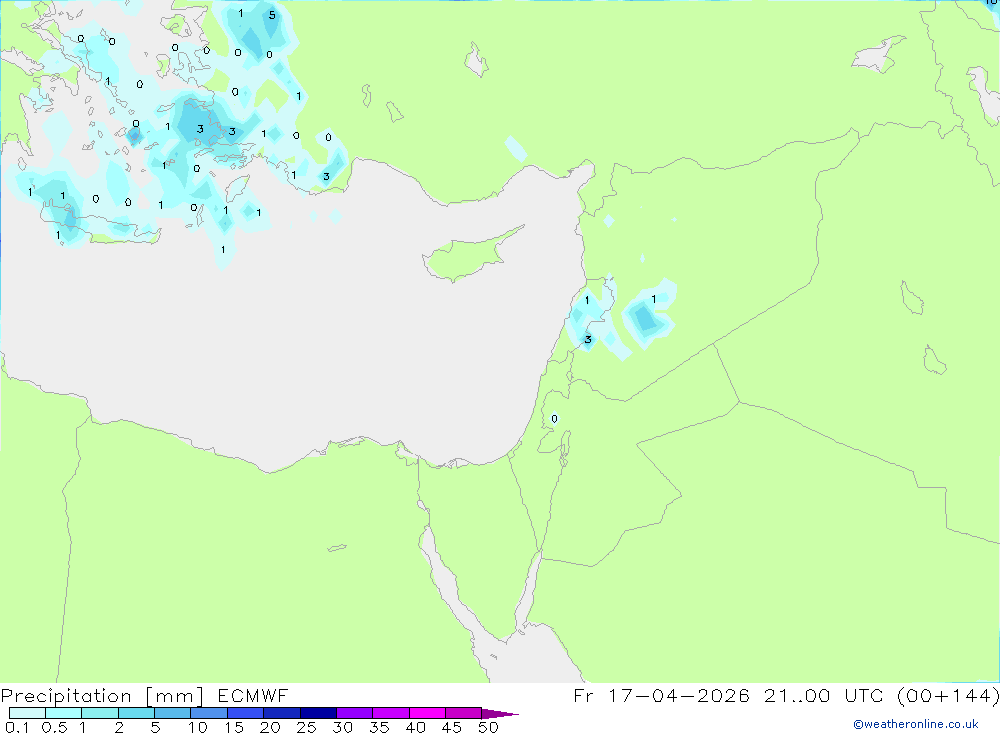
Task: Click the "[mm]" unit label
Action: [x=175, y=696]
